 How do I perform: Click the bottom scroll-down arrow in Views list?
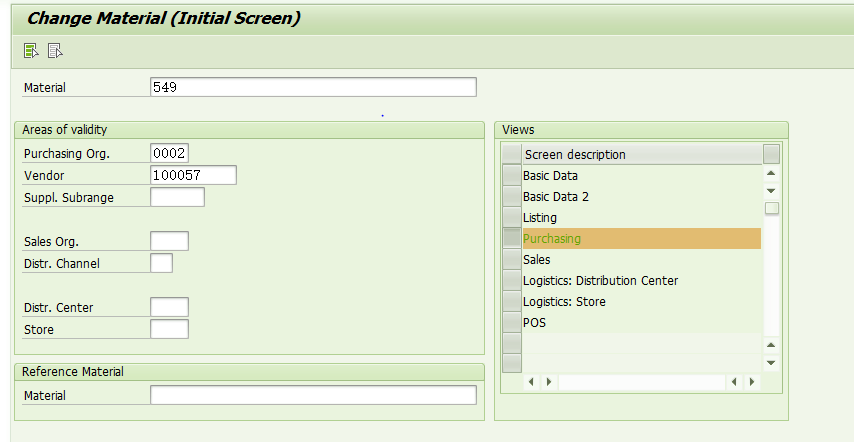(x=771, y=363)
